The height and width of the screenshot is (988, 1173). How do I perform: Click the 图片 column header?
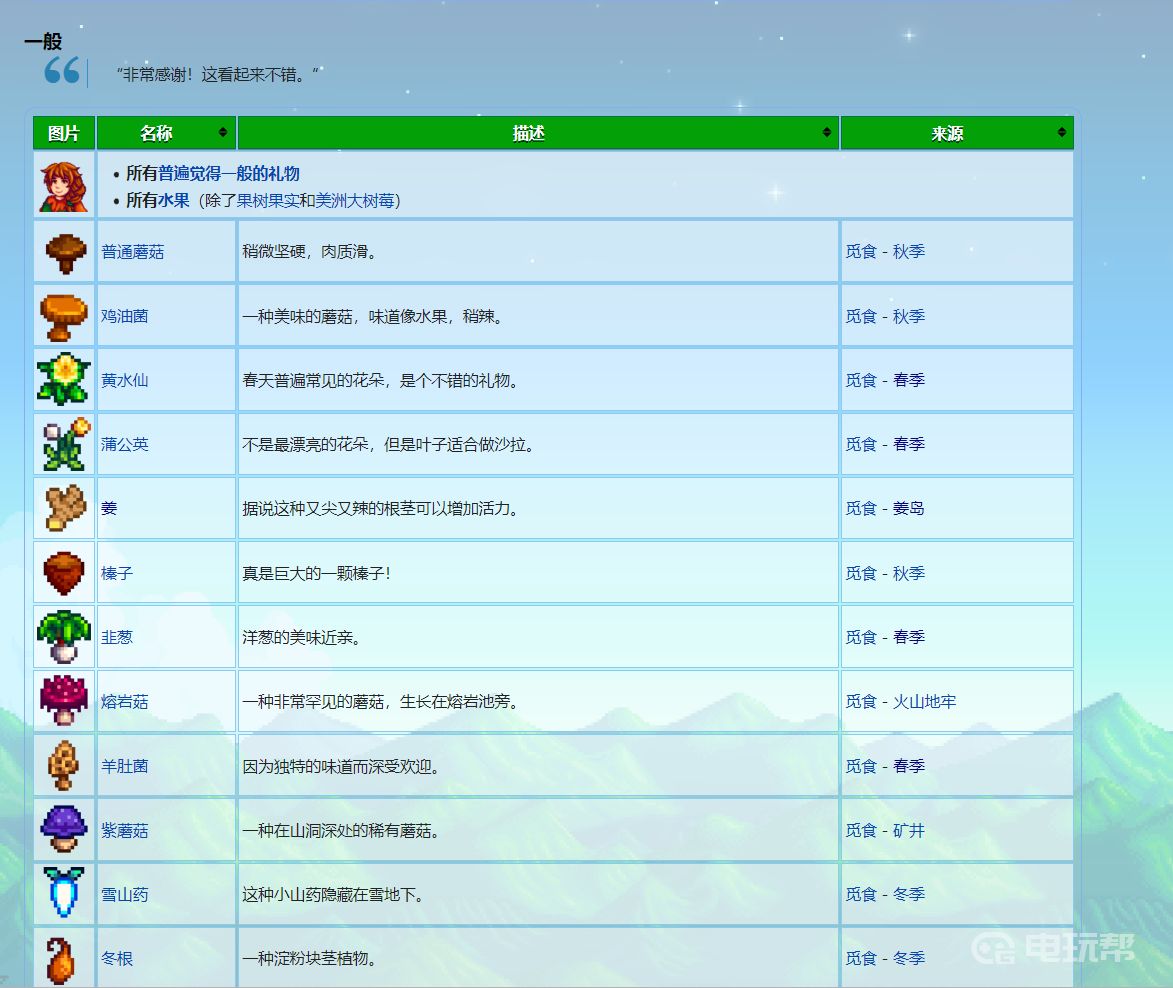[64, 133]
